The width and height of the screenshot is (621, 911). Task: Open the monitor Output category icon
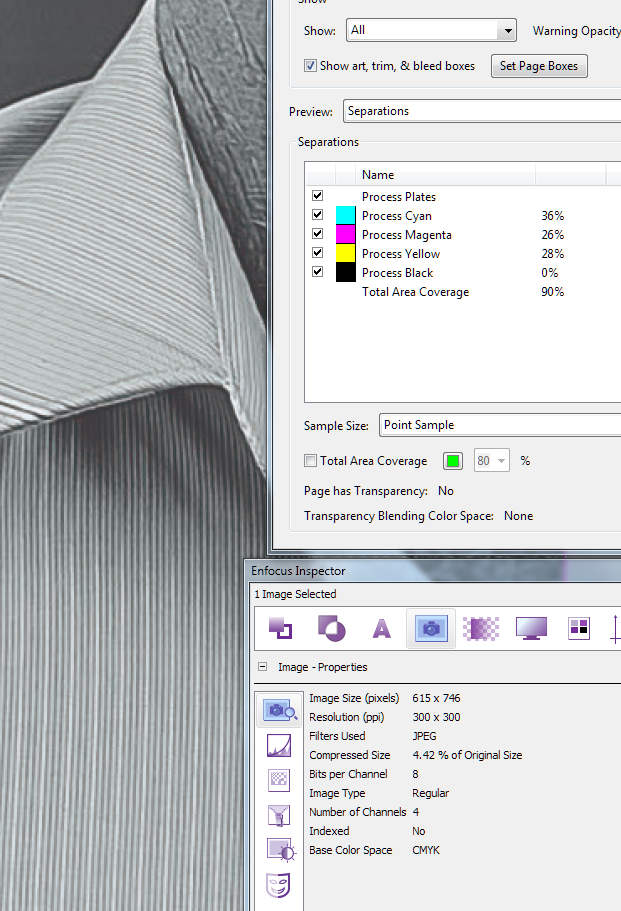pos(531,629)
